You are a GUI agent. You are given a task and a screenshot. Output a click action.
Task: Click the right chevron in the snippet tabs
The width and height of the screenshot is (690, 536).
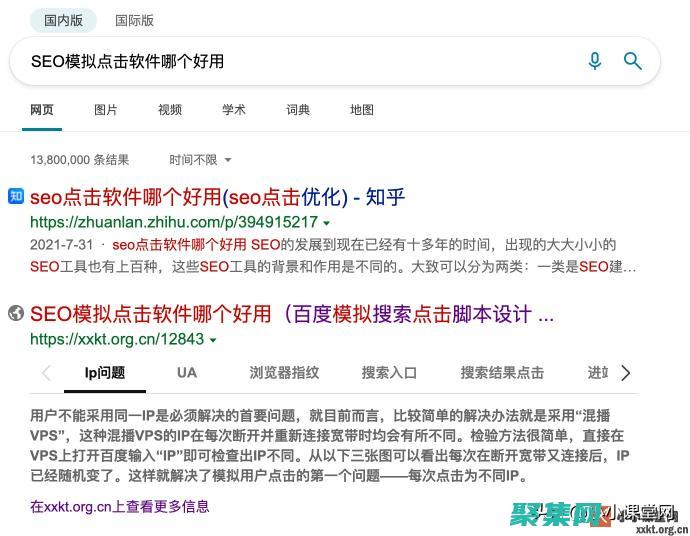click(625, 373)
